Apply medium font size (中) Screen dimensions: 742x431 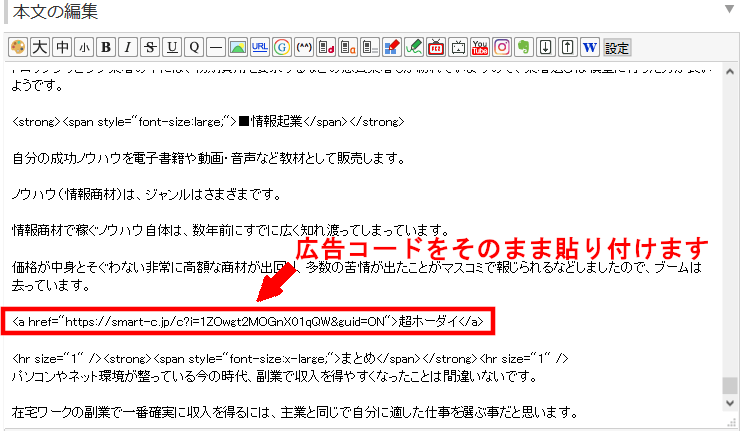(62, 47)
